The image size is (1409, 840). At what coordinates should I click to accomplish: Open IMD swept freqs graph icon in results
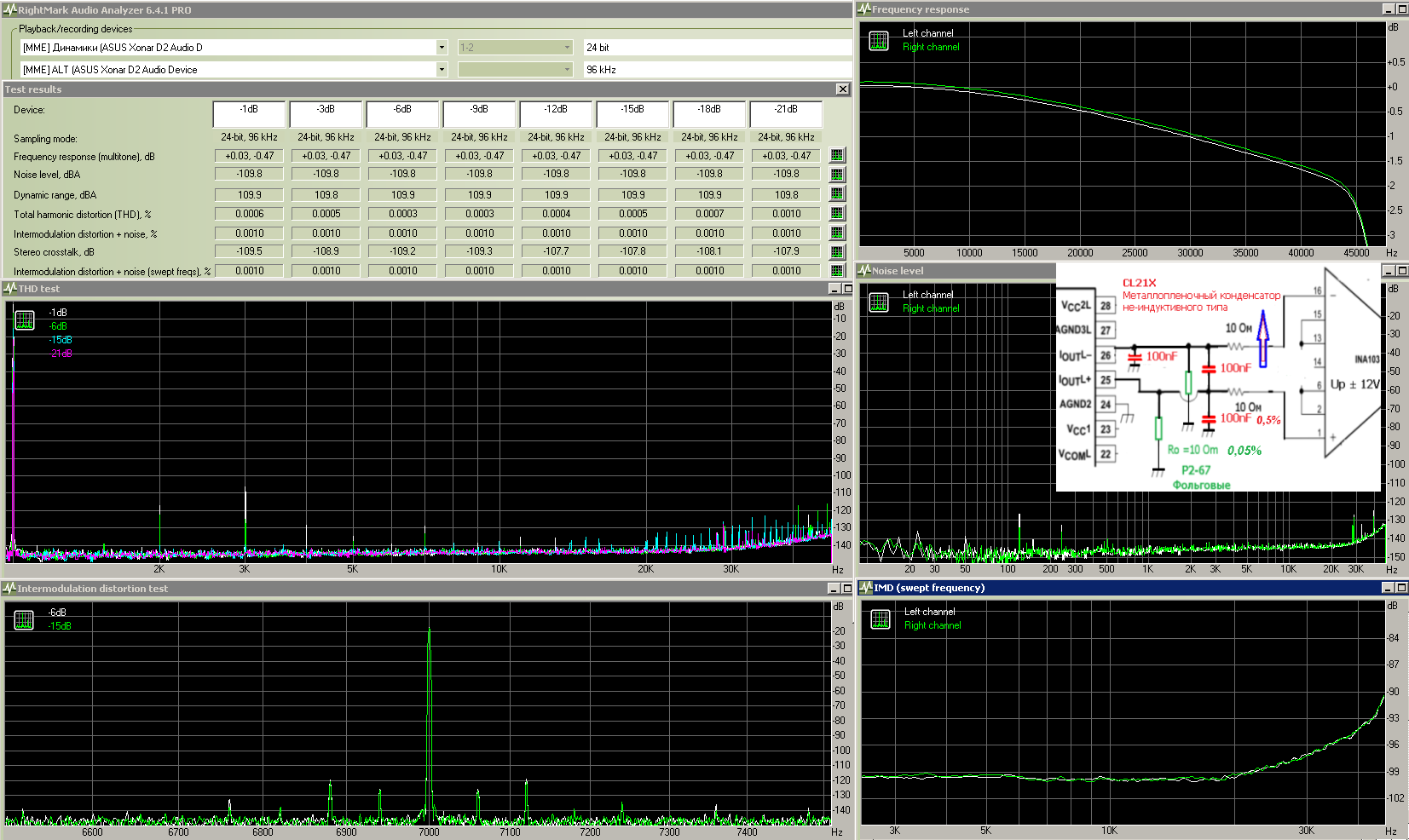pos(837,271)
